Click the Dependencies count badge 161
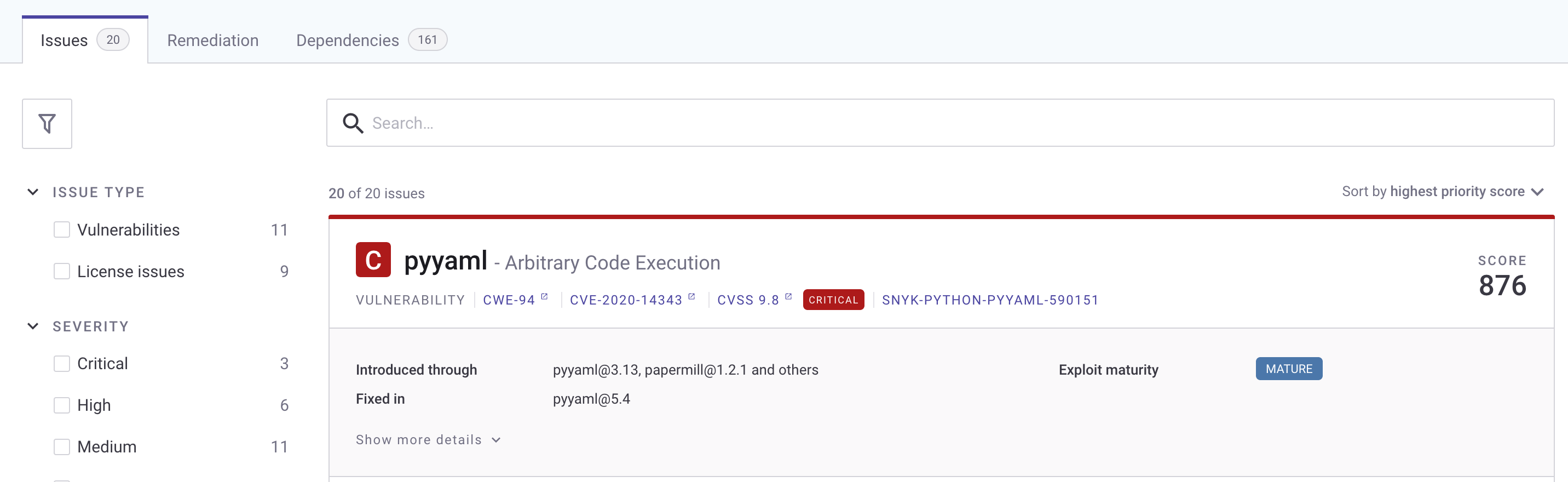 (x=427, y=39)
